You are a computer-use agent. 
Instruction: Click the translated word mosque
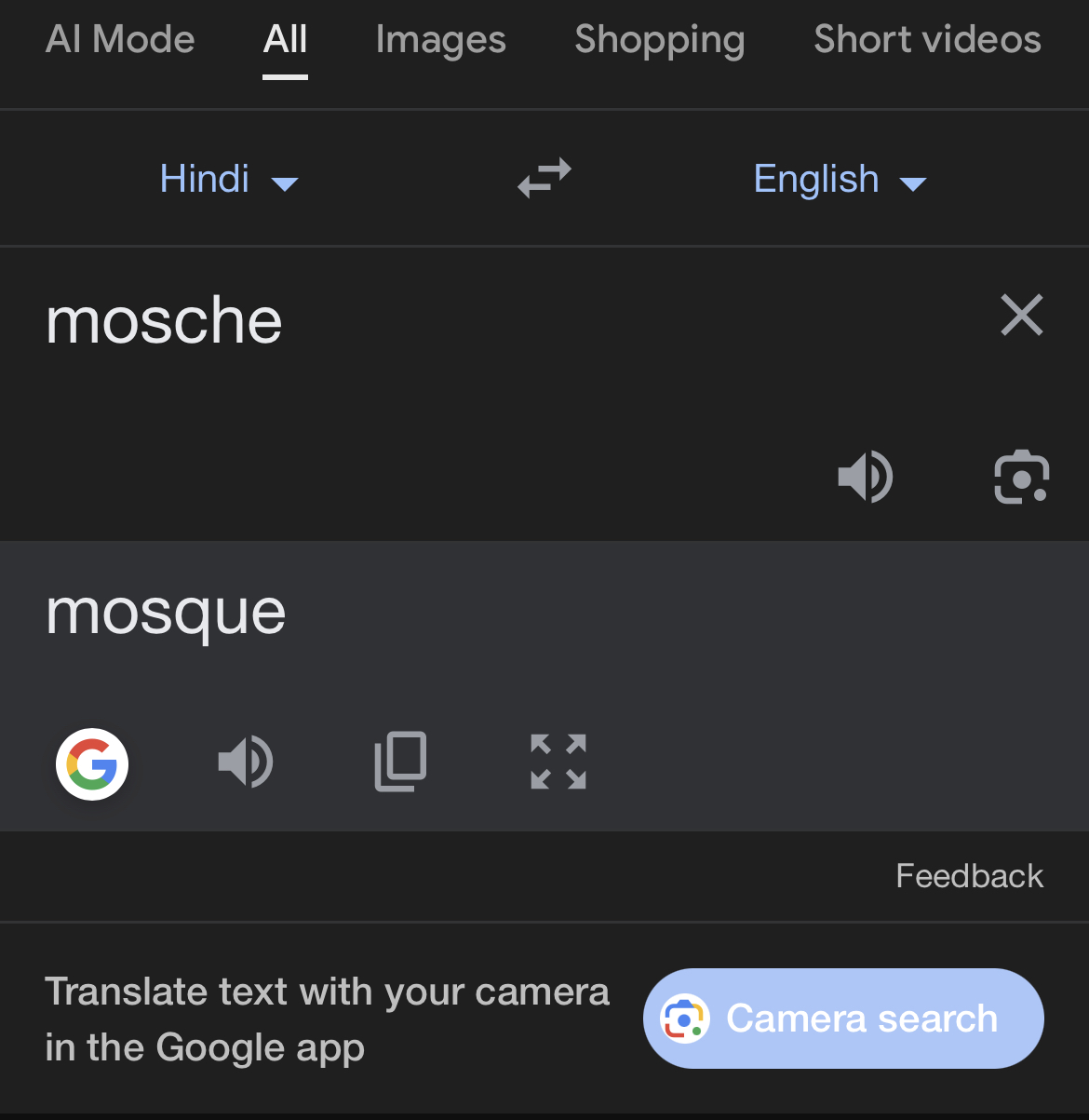[x=166, y=613]
